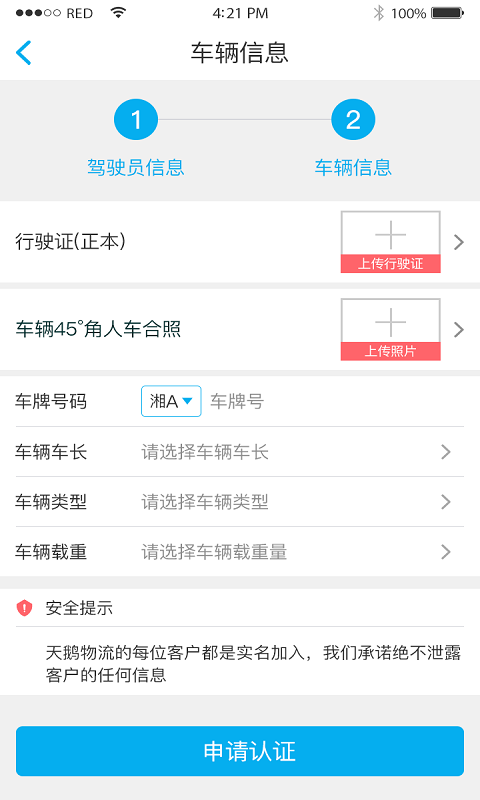Tap the red 上传行驶证 label

point(390,263)
